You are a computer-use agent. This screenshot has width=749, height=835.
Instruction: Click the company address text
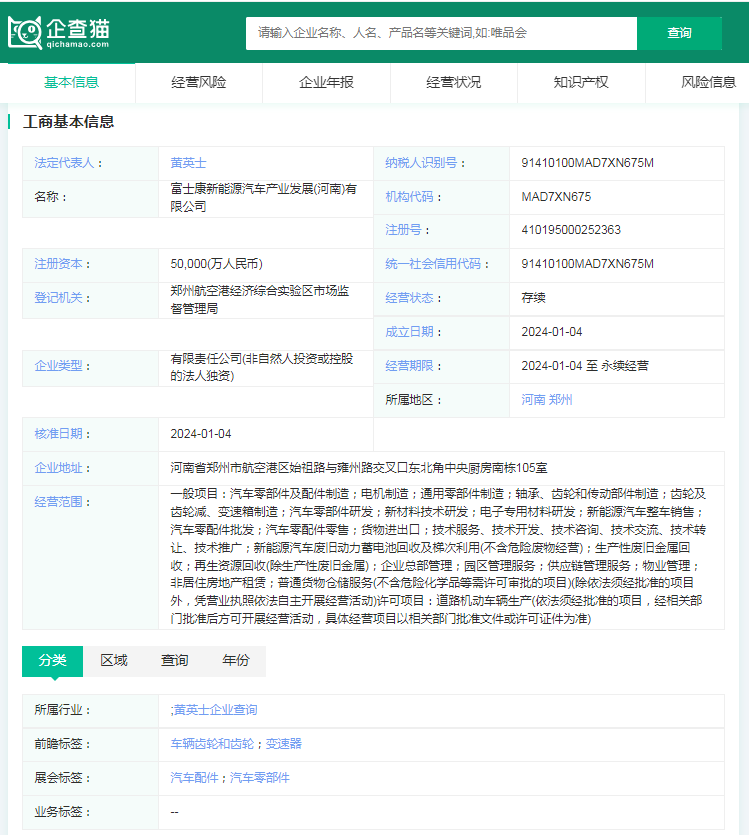pyautogui.click(x=359, y=468)
